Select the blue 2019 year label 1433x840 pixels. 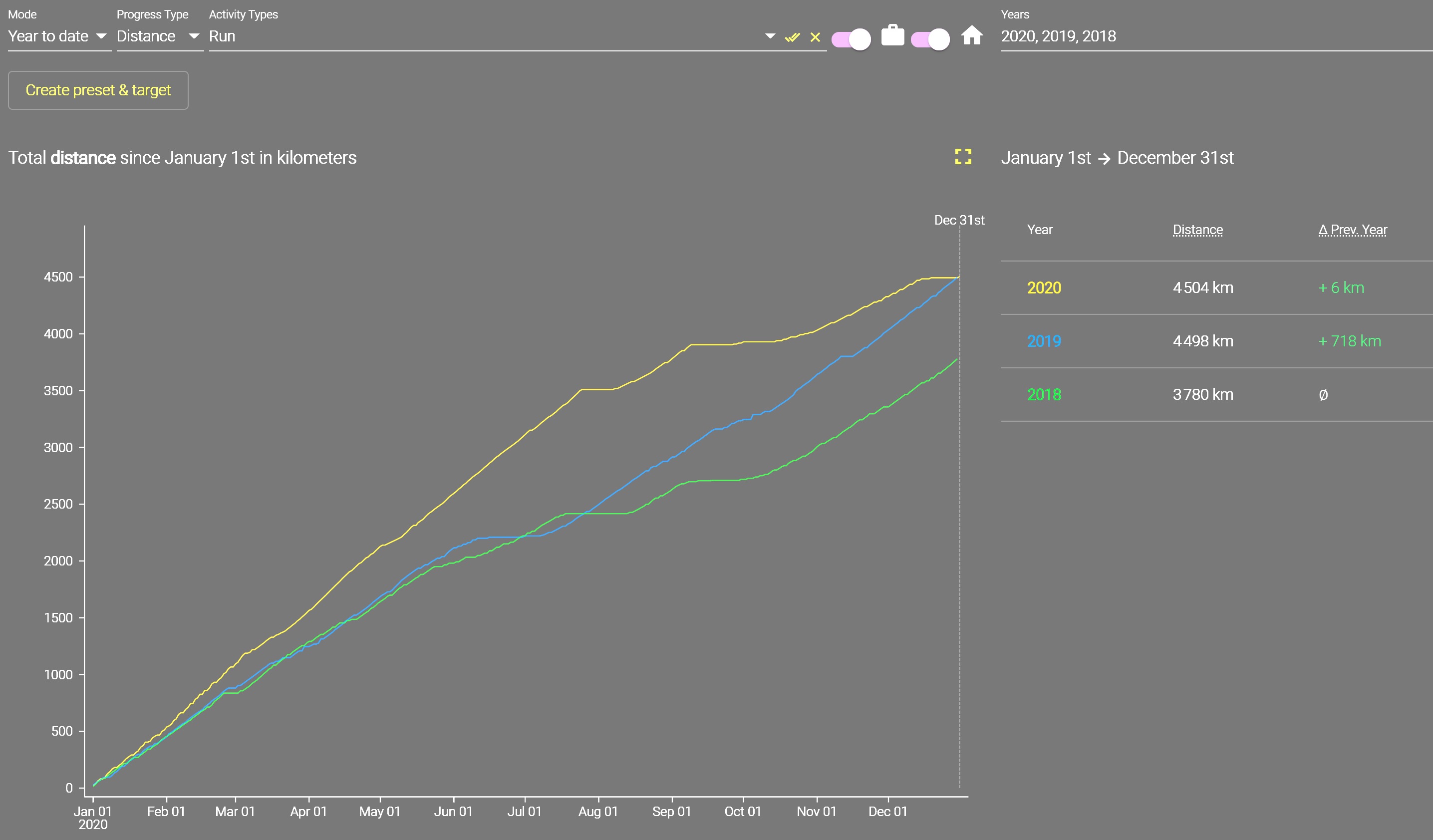pos(1044,341)
